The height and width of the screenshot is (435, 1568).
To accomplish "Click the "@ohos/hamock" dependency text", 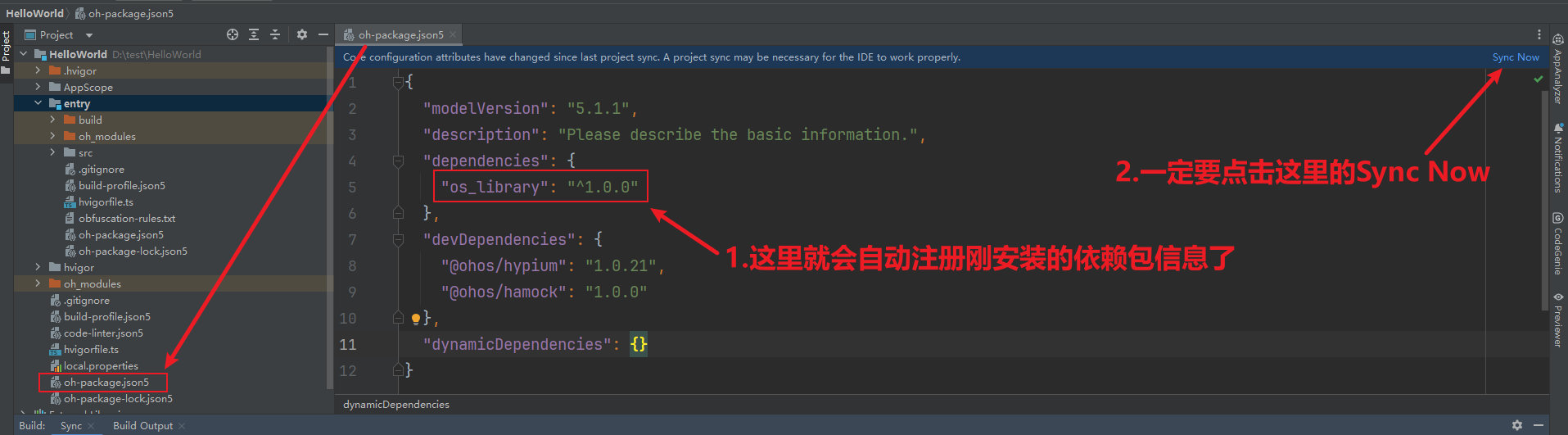I will pos(504,292).
